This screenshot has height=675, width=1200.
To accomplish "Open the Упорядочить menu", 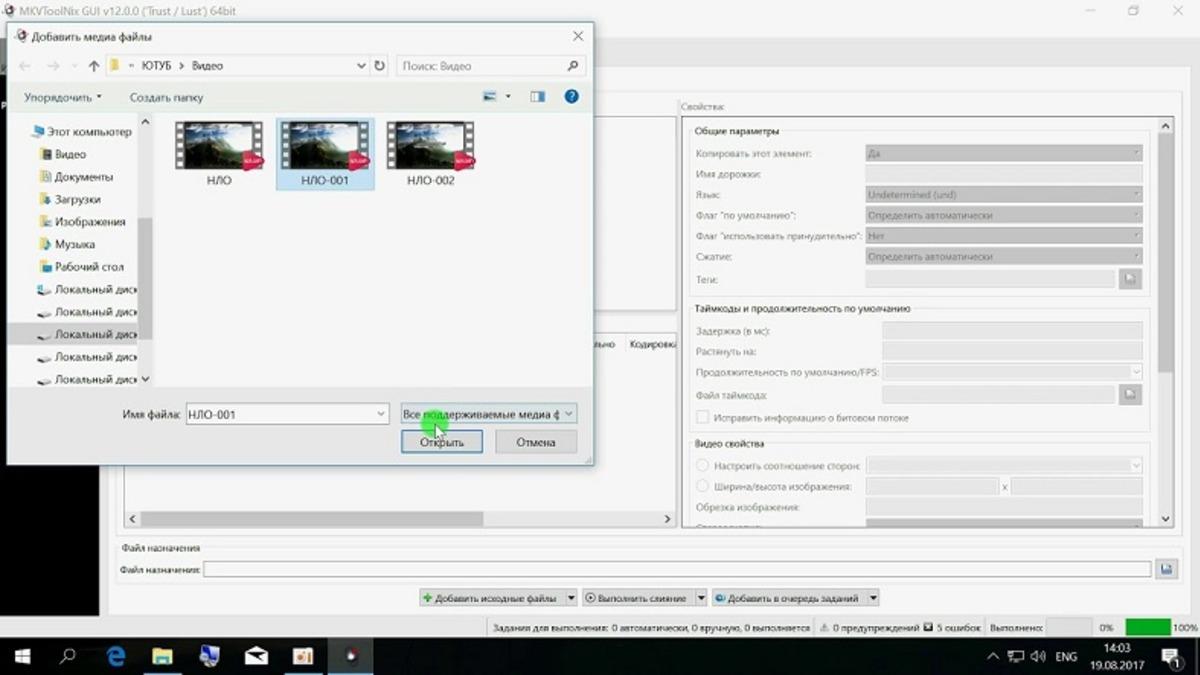I will [x=63, y=97].
